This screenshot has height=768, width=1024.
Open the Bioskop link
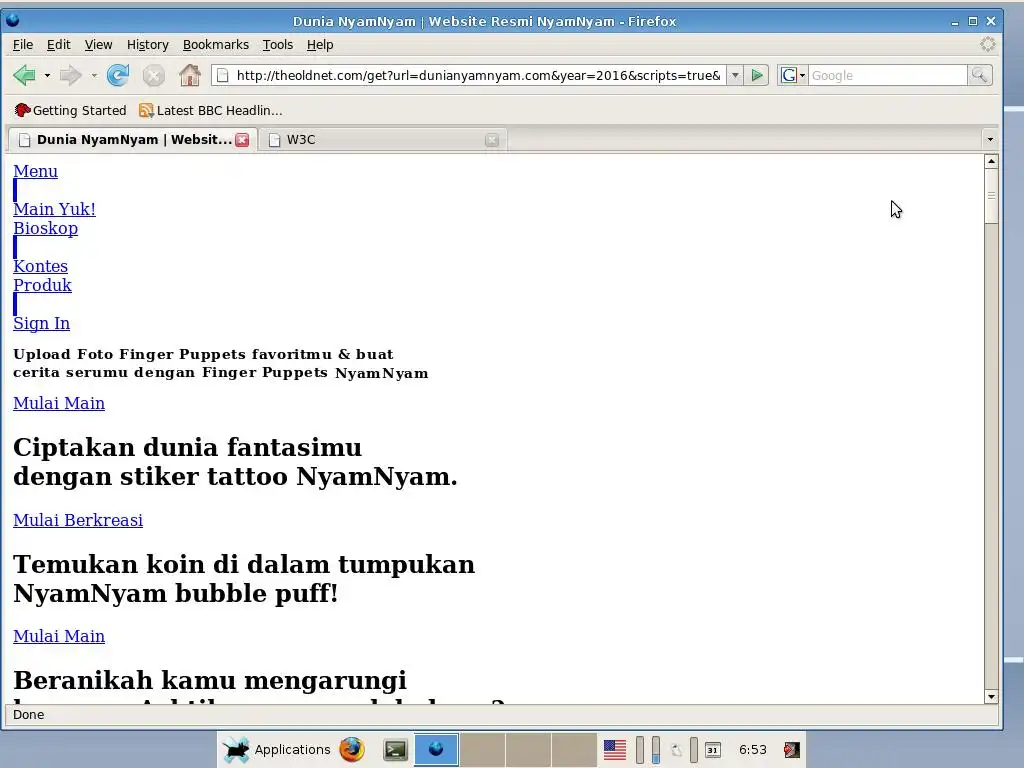45,228
